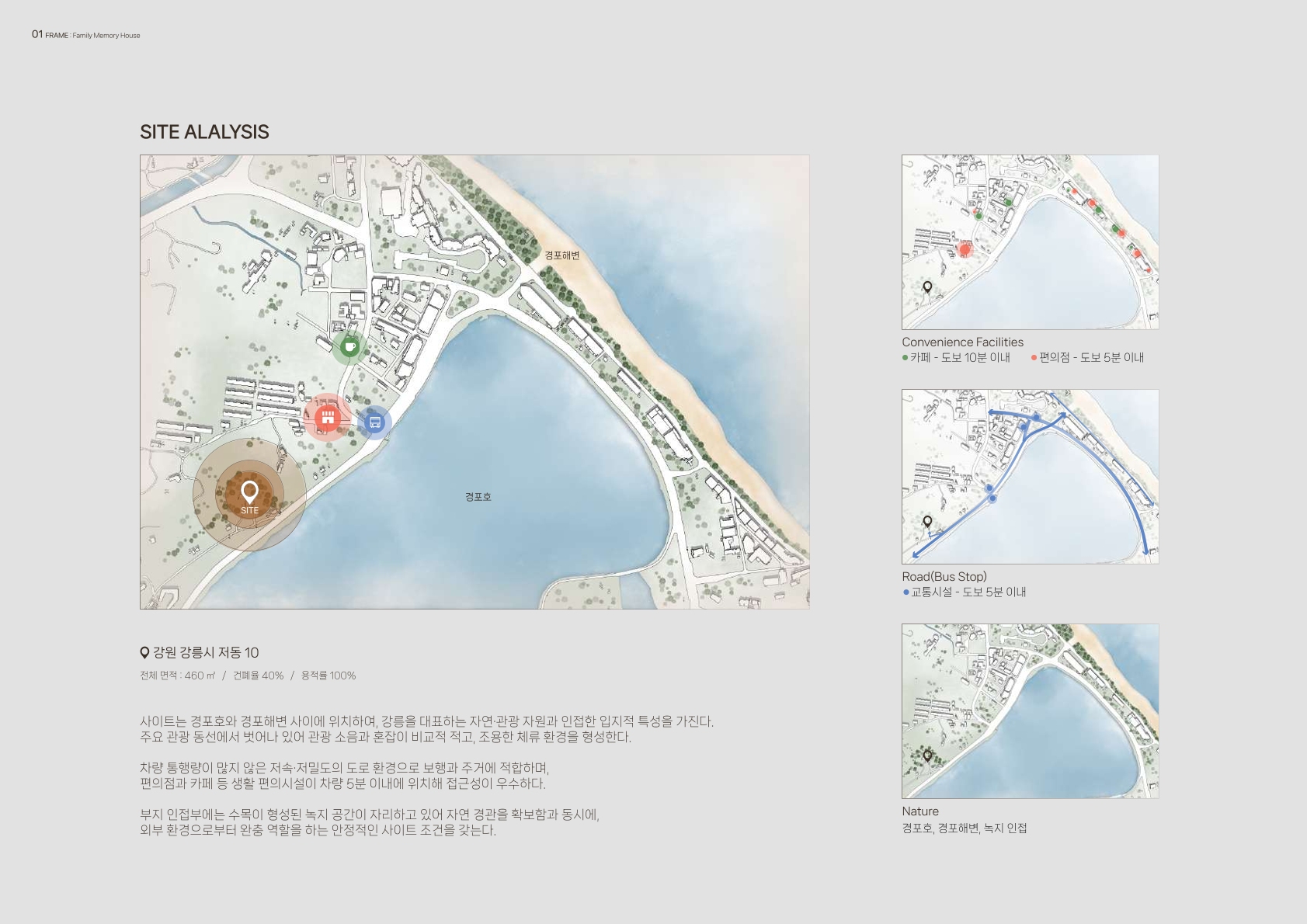The image size is (1307, 924).
Task: Select the white SITE pin marker on main map
Action: click(x=249, y=492)
